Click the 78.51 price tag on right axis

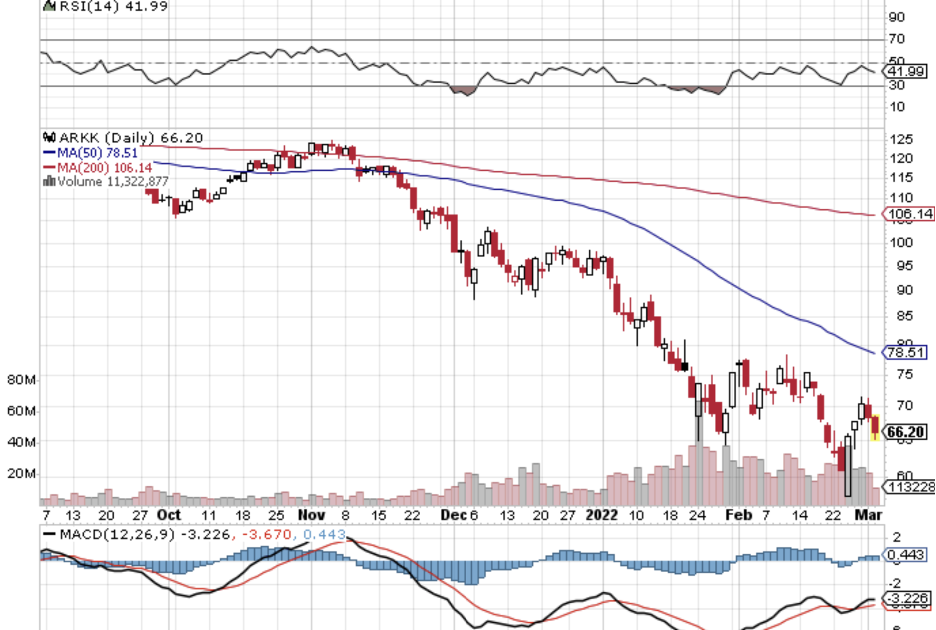[908, 352]
